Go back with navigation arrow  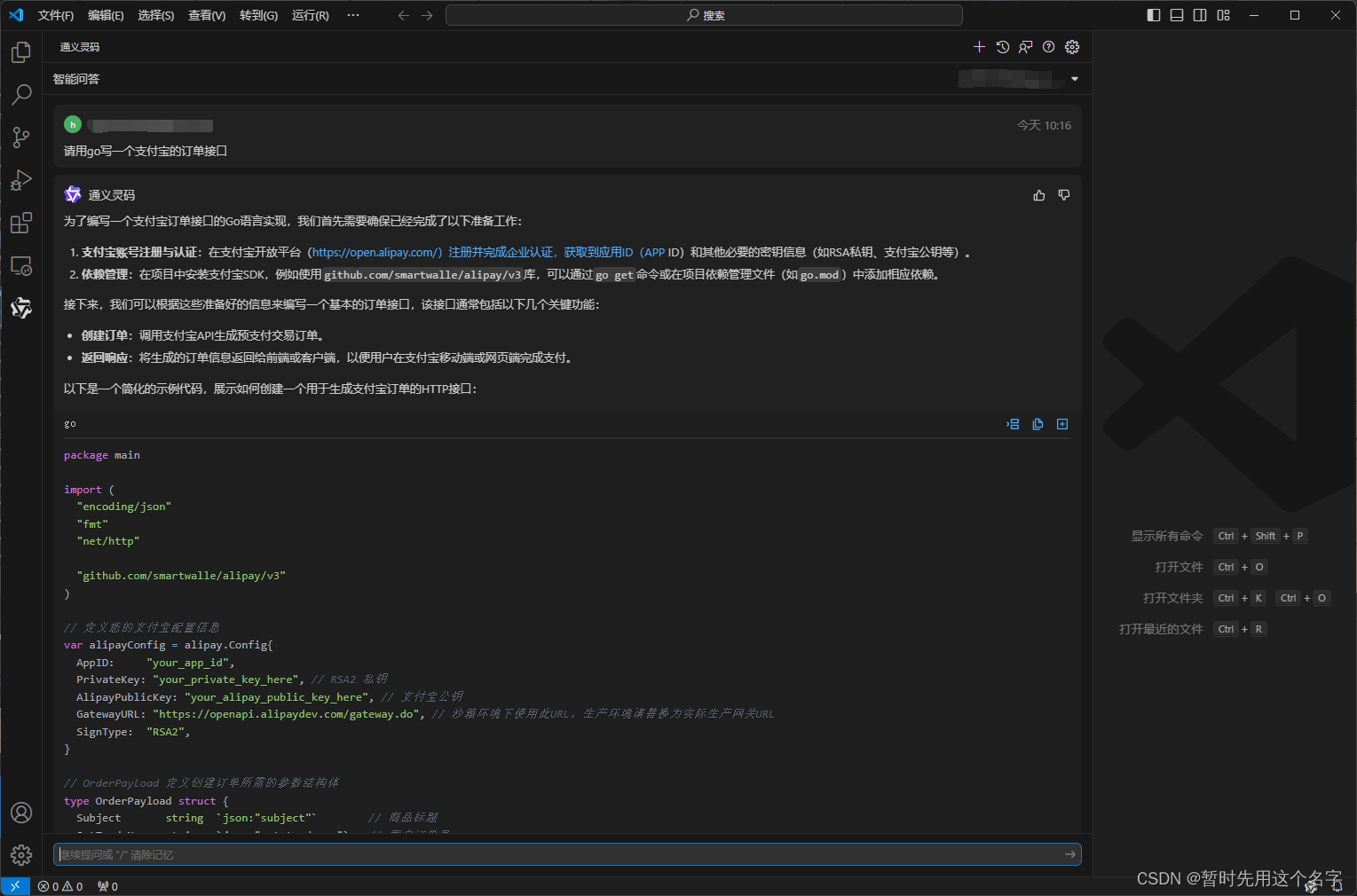pos(404,15)
